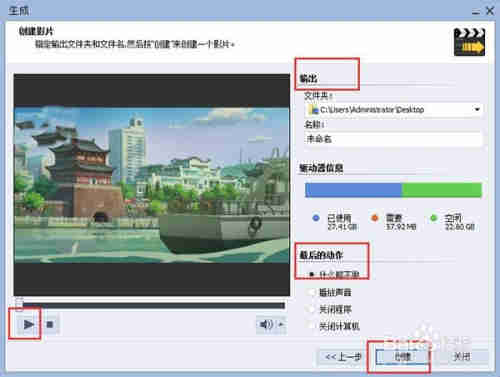
Task: Click the video preview image
Action: click(152, 185)
